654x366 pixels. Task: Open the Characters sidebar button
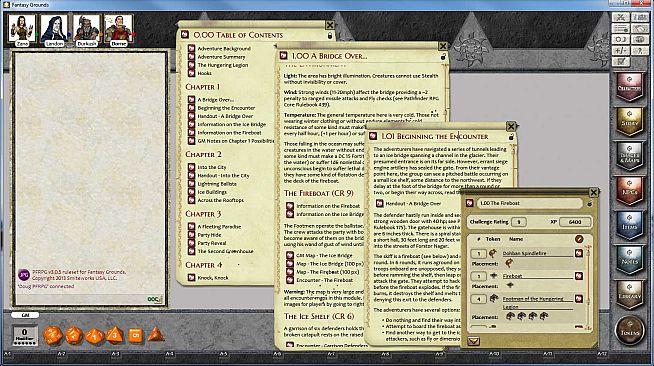coord(629,87)
